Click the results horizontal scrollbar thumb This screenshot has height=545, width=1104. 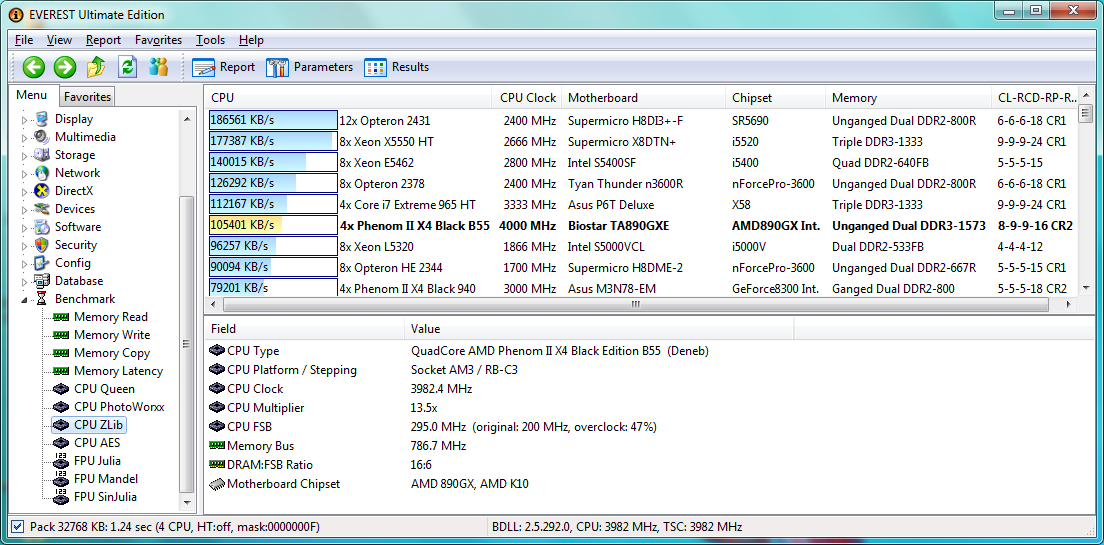coord(635,305)
